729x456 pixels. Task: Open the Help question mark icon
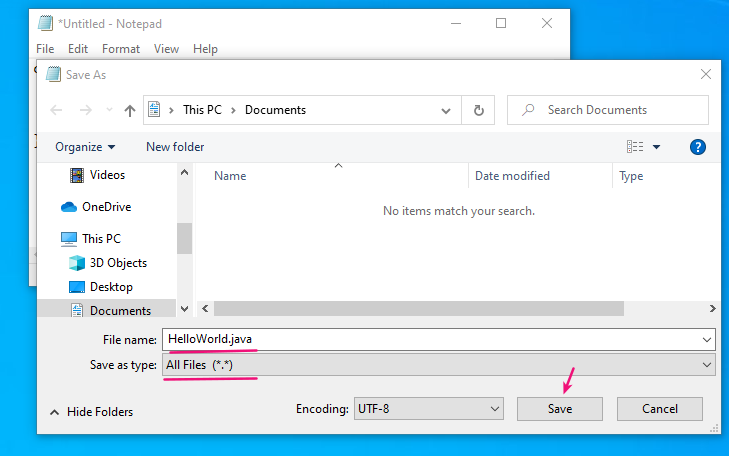click(x=698, y=147)
